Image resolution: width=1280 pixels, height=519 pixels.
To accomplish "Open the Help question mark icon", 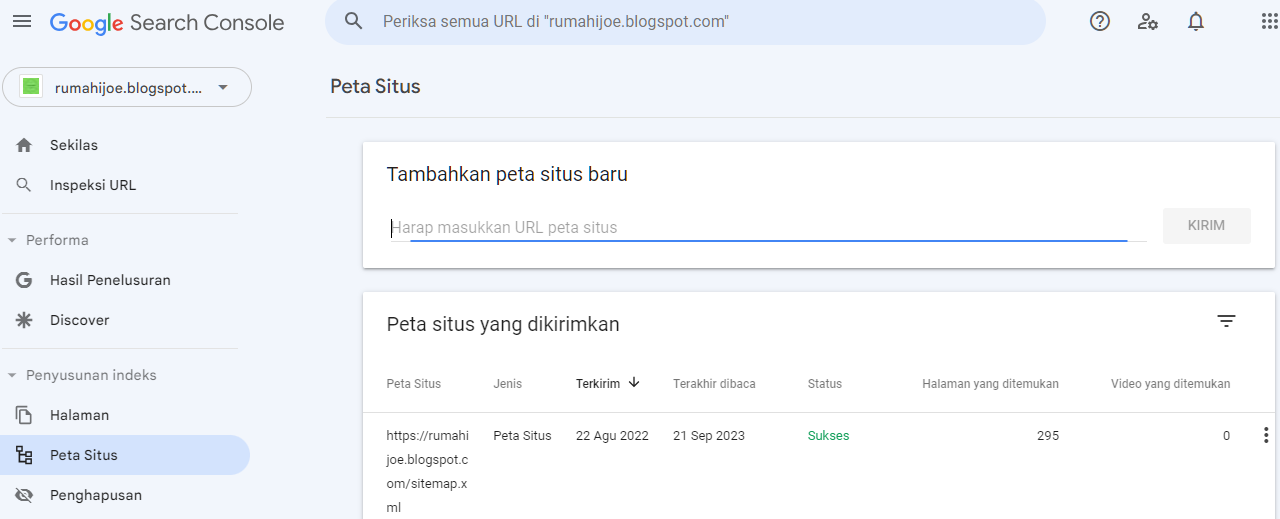I will point(1100,21).
